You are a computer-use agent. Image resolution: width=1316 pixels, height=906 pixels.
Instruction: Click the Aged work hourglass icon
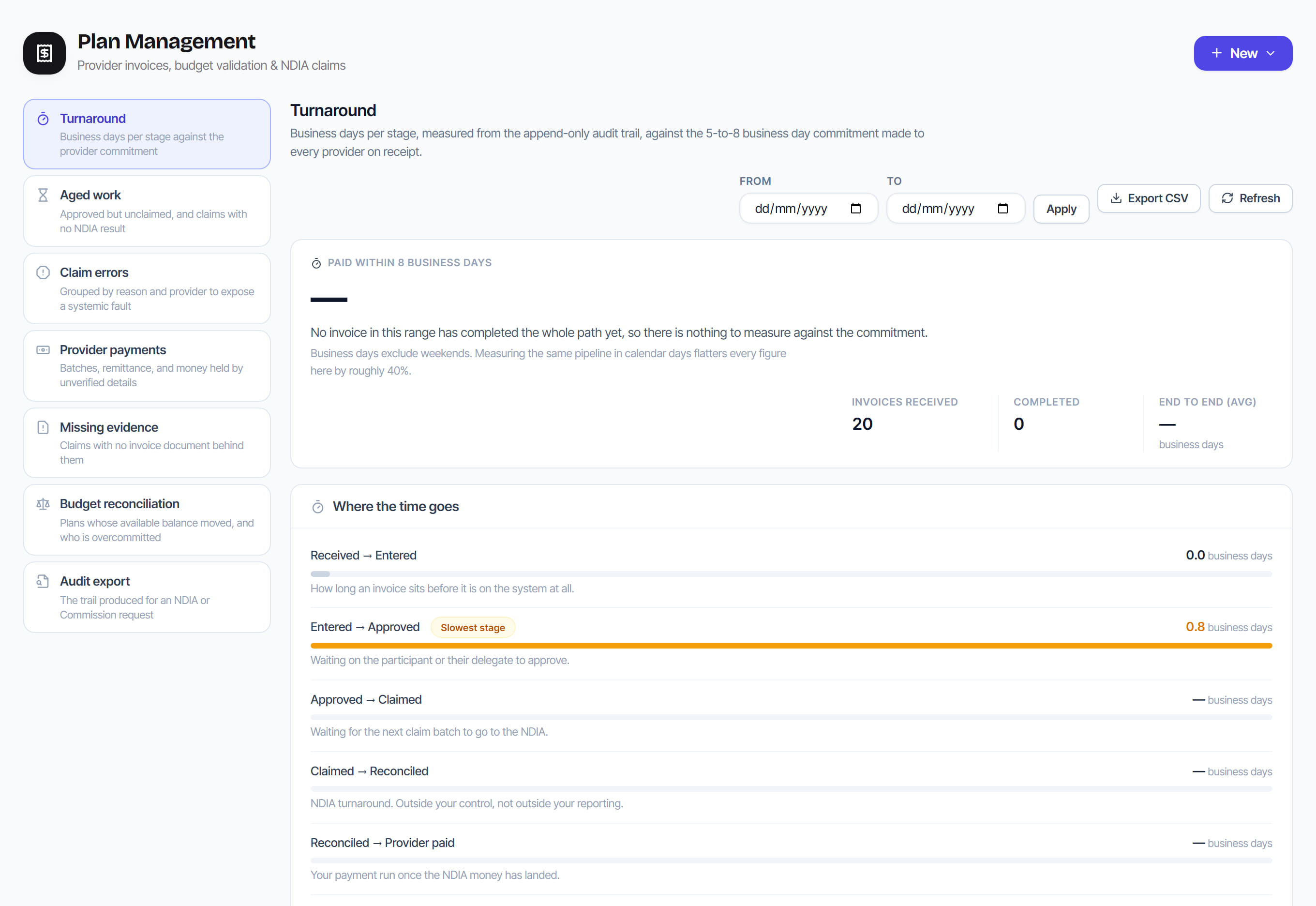(43, 195)
